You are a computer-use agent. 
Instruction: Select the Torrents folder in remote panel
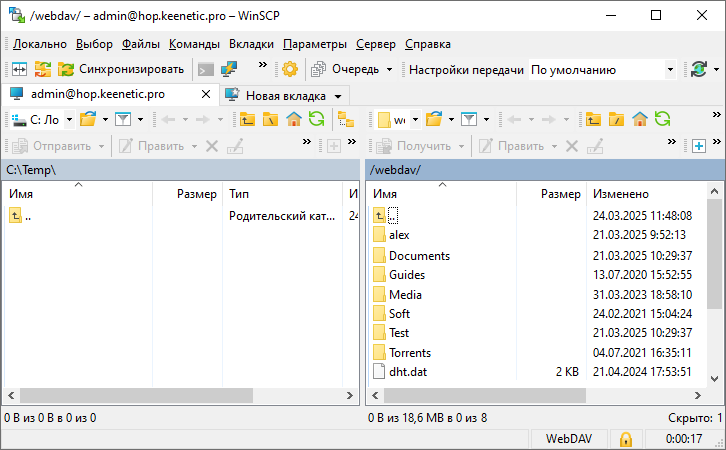(x=409, y=352)
